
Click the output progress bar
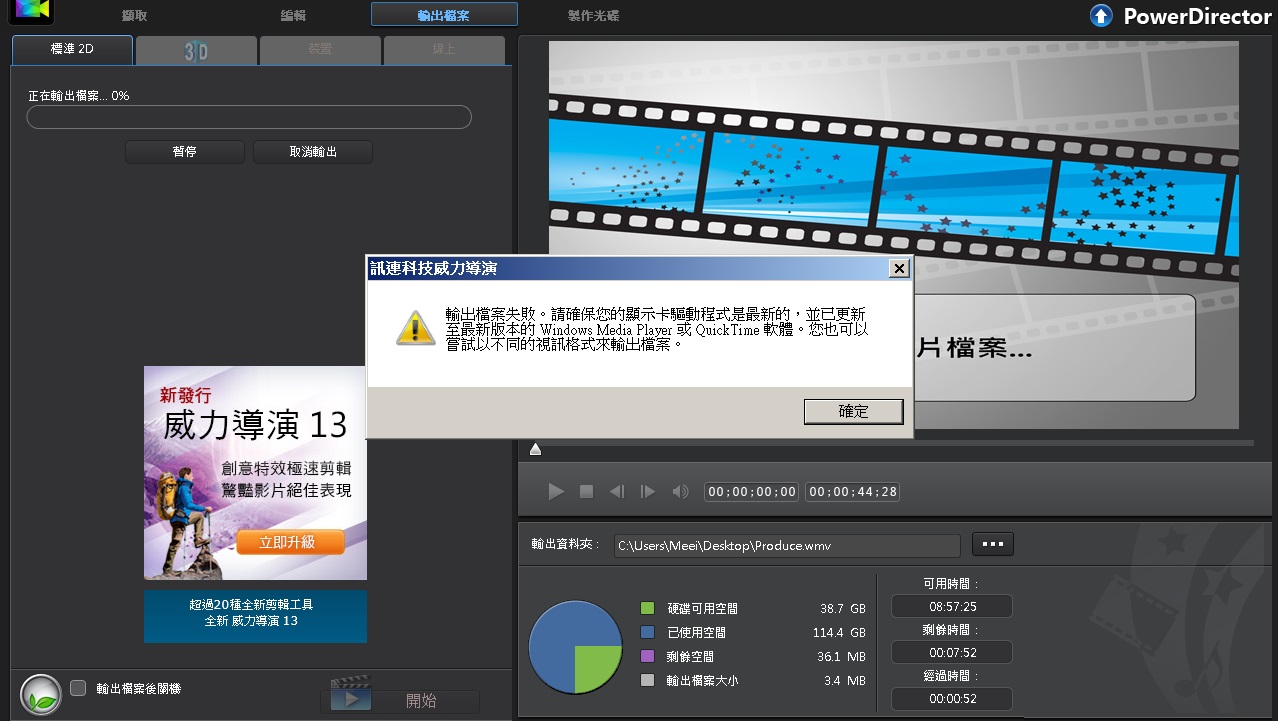(249, 117)
